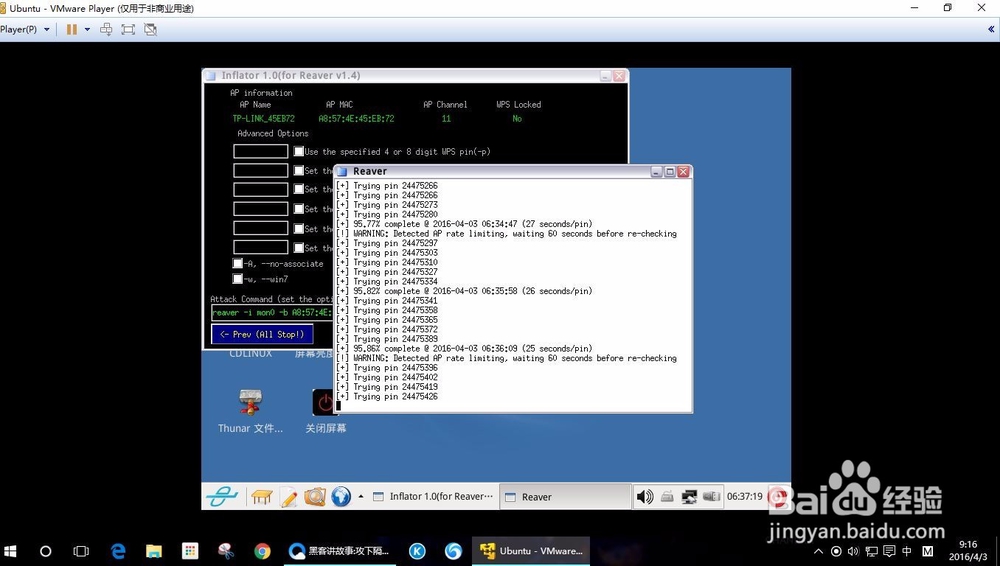The width and height of the screenshot is (1000, 566).
Task: Launch the text editor pencil icon
Action: click(289, 497)
